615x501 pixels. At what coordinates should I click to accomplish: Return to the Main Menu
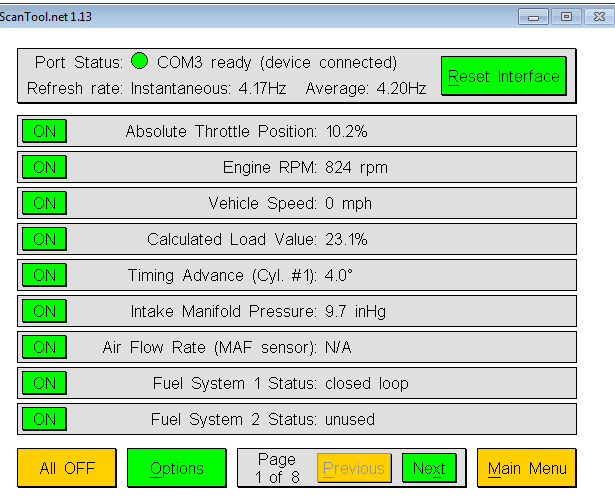526,468
